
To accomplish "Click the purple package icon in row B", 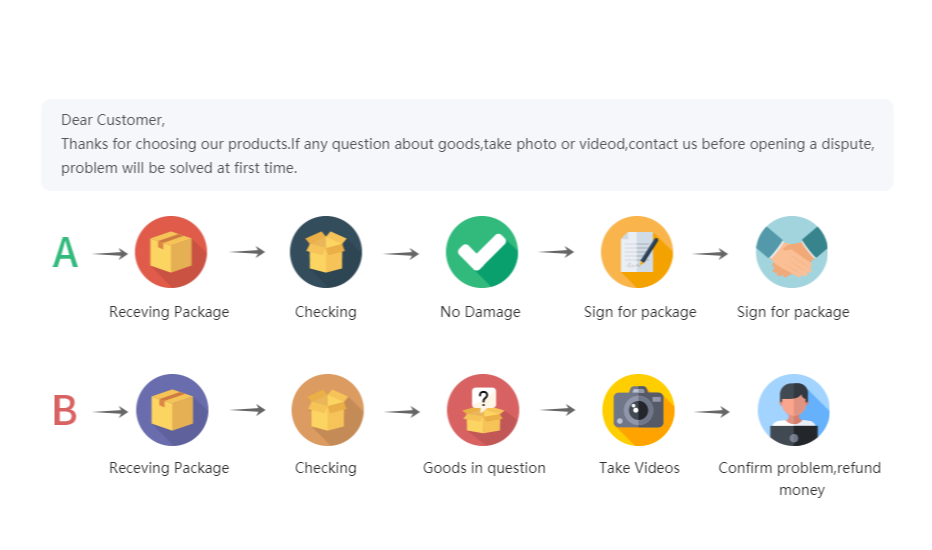I will [x=172, y=410].
